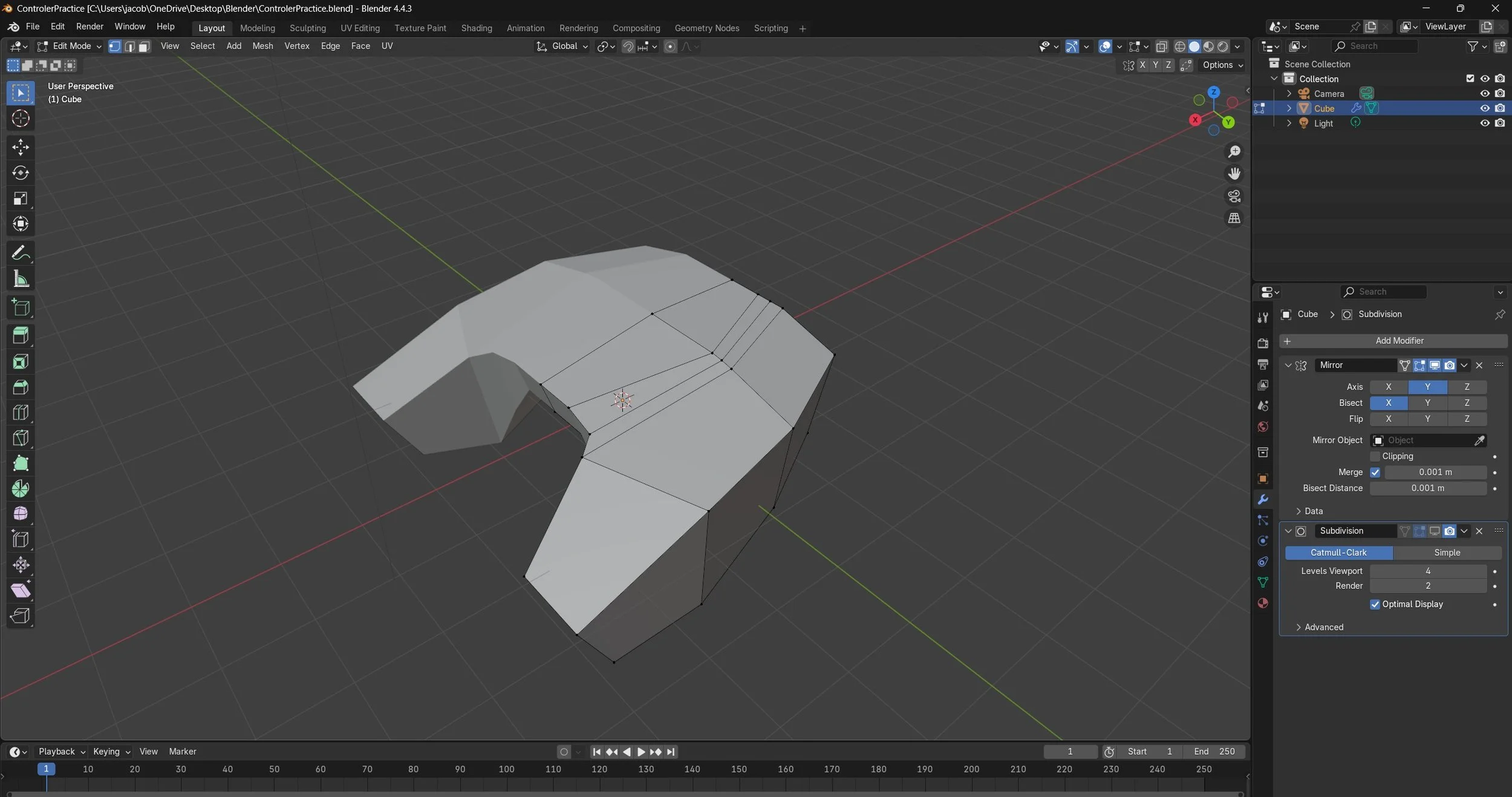This screenshot has width=1512, height=797.
Task: Select Simple subdivision type
Action: coord(1447,553)
